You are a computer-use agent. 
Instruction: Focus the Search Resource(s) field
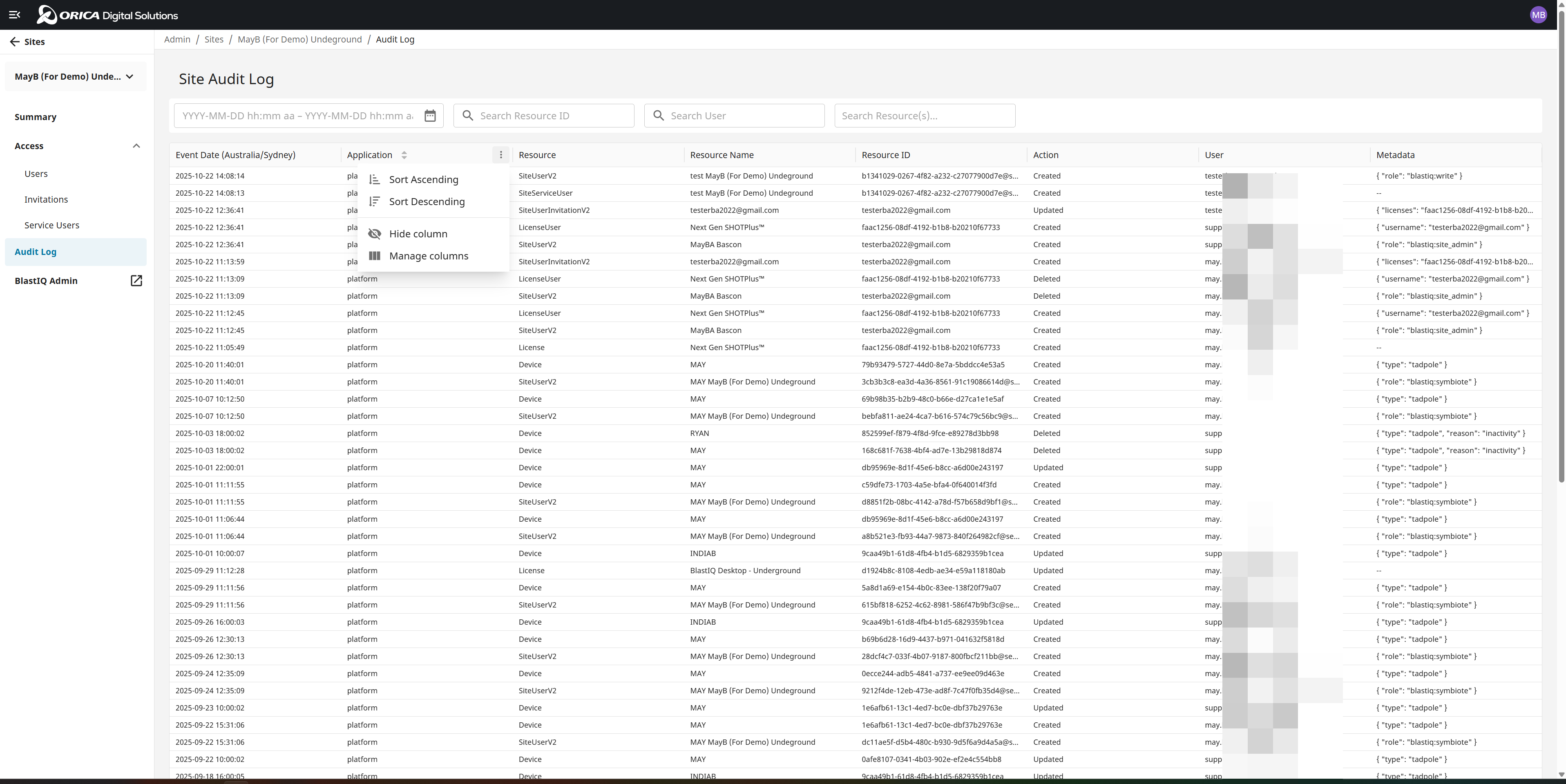point(925,116)
